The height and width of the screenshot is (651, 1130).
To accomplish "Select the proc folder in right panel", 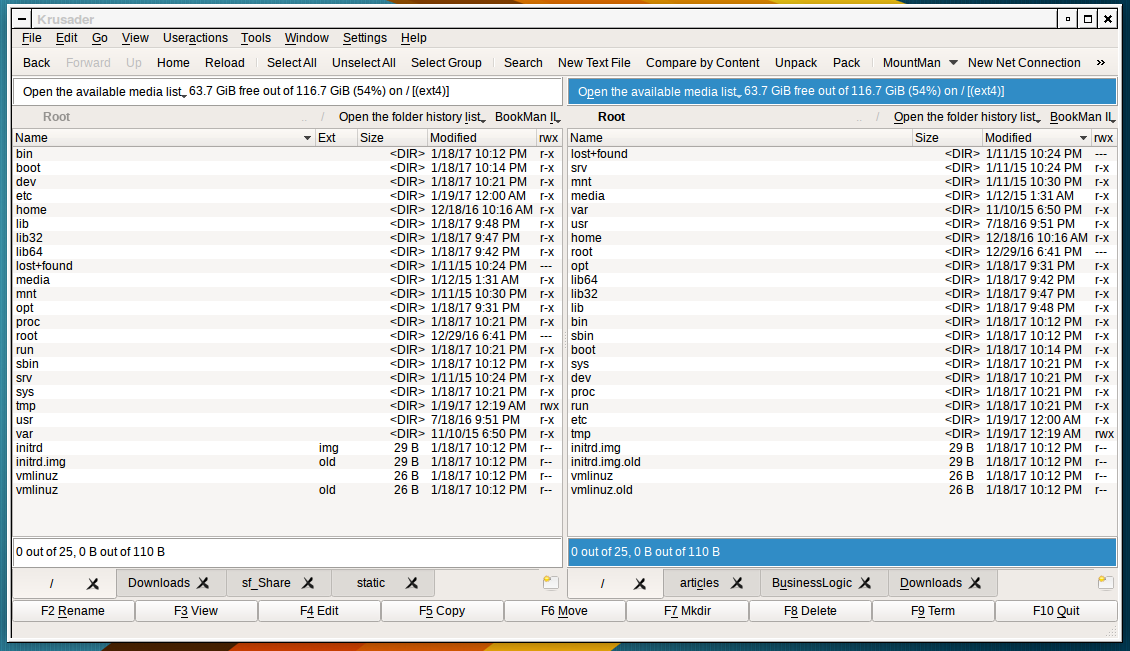I will (x=842, y=392).
